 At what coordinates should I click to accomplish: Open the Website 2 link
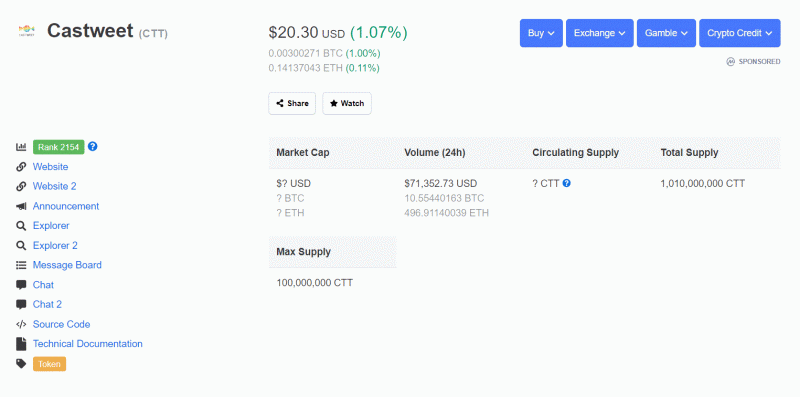55,186
